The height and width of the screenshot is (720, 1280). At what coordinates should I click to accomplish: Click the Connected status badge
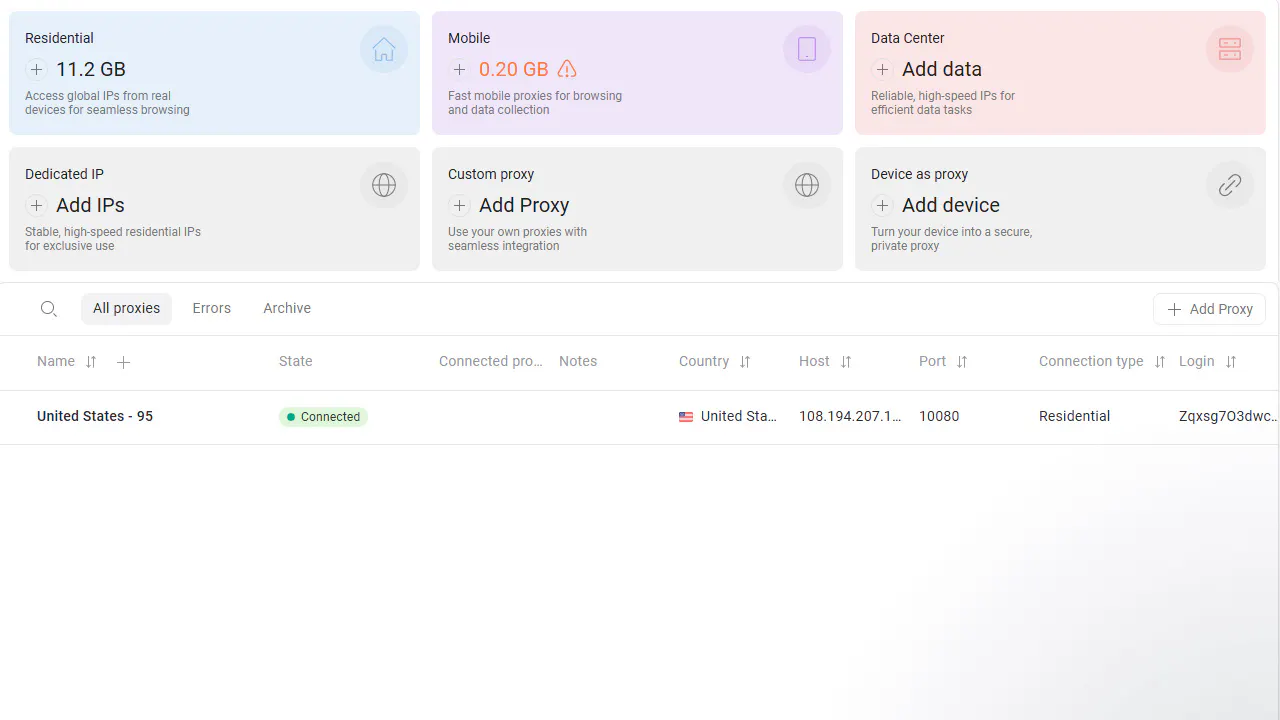click(323, 417)
